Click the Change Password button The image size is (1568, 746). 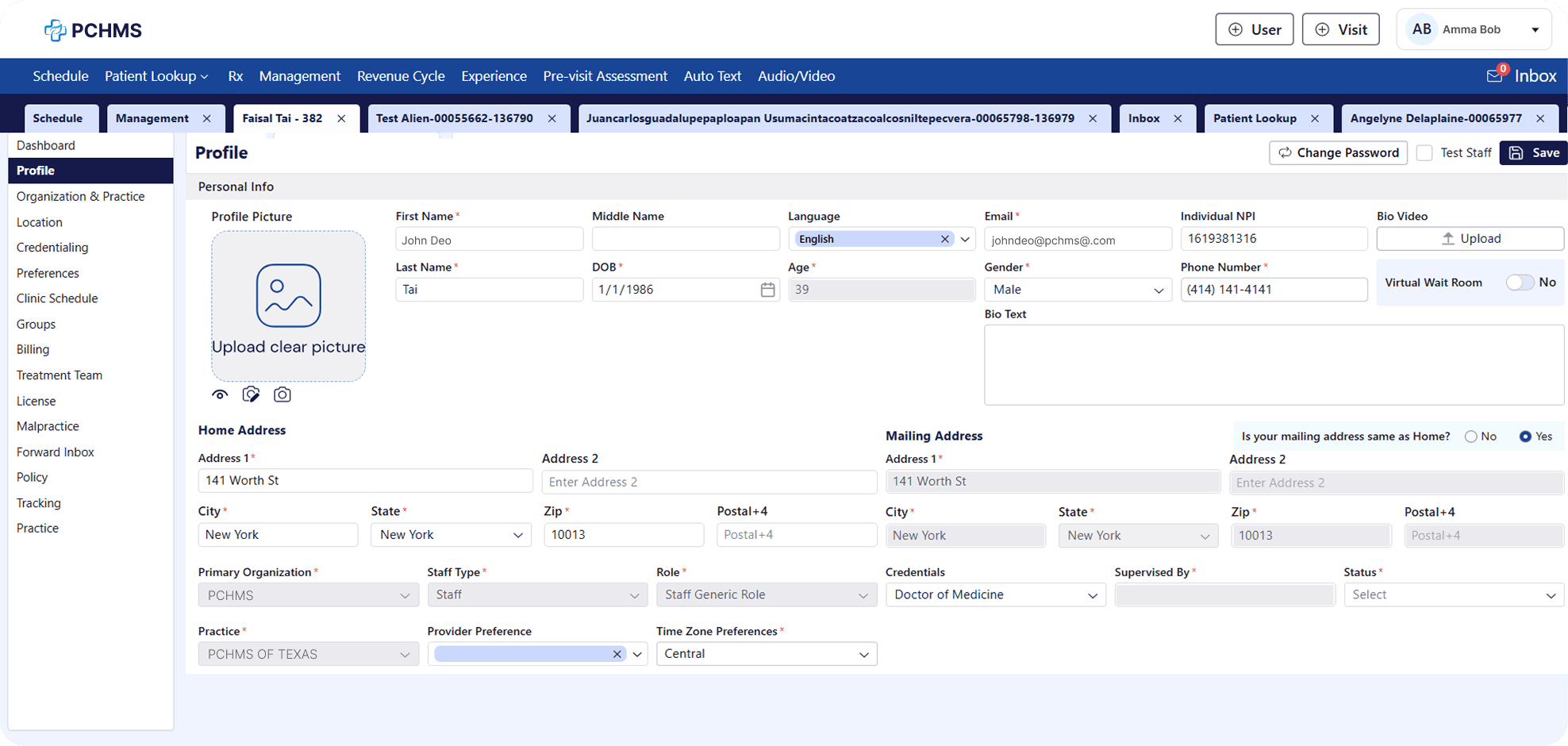pos(1338,153)
